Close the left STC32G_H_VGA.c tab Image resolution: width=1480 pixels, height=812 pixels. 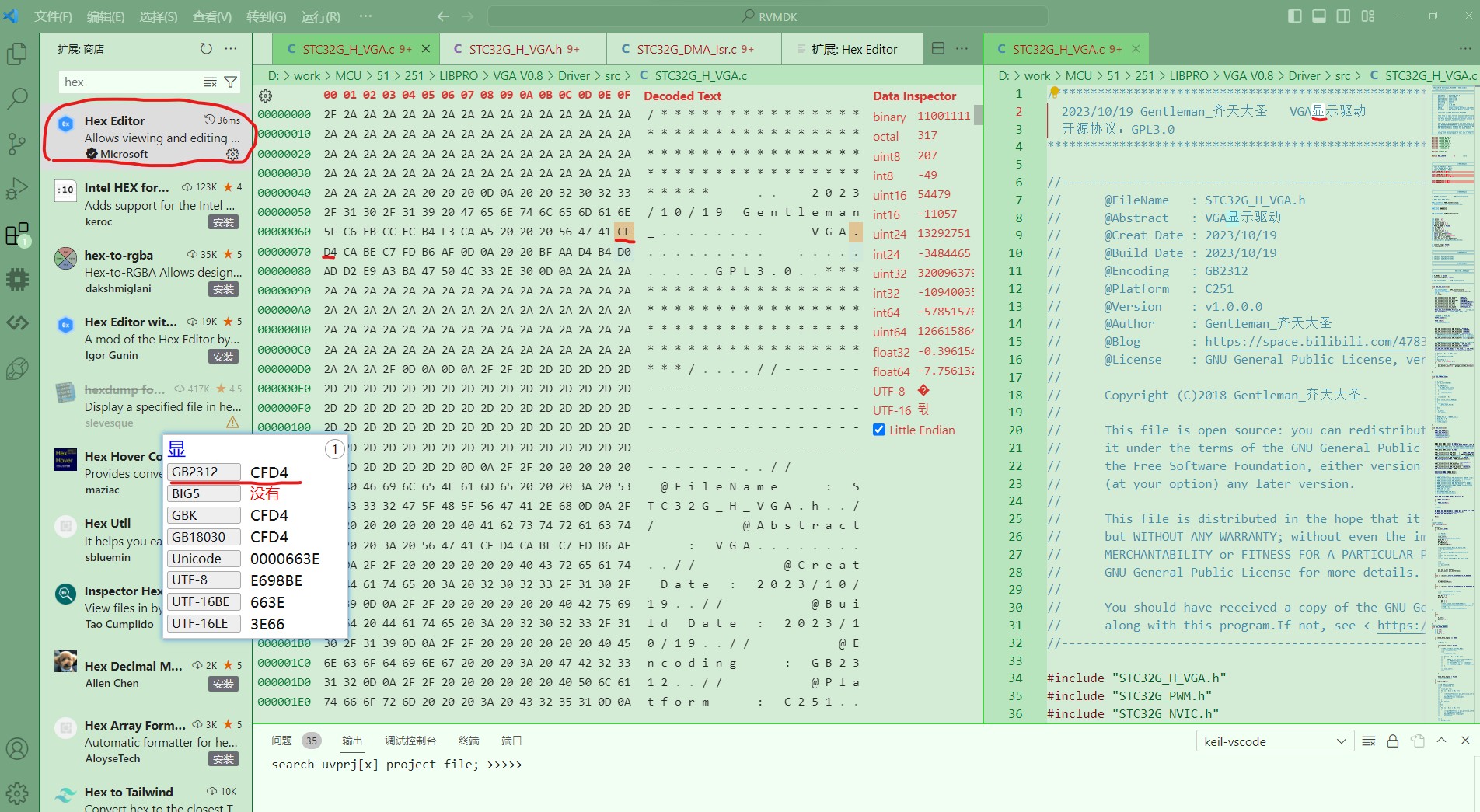click(426, 49)
